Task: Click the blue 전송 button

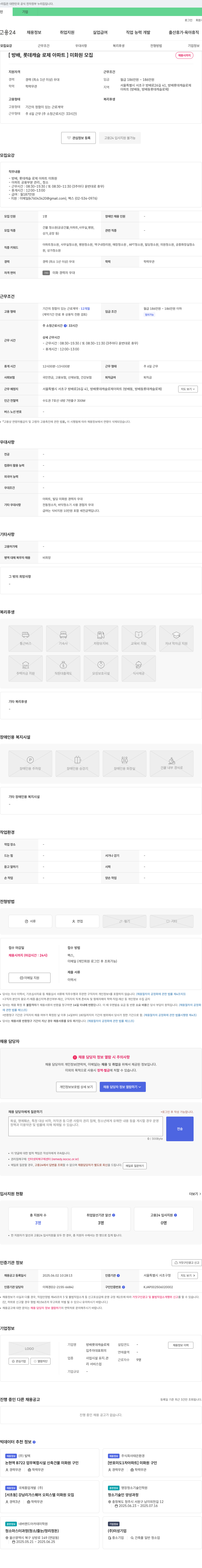Action: coord(180,1129)
